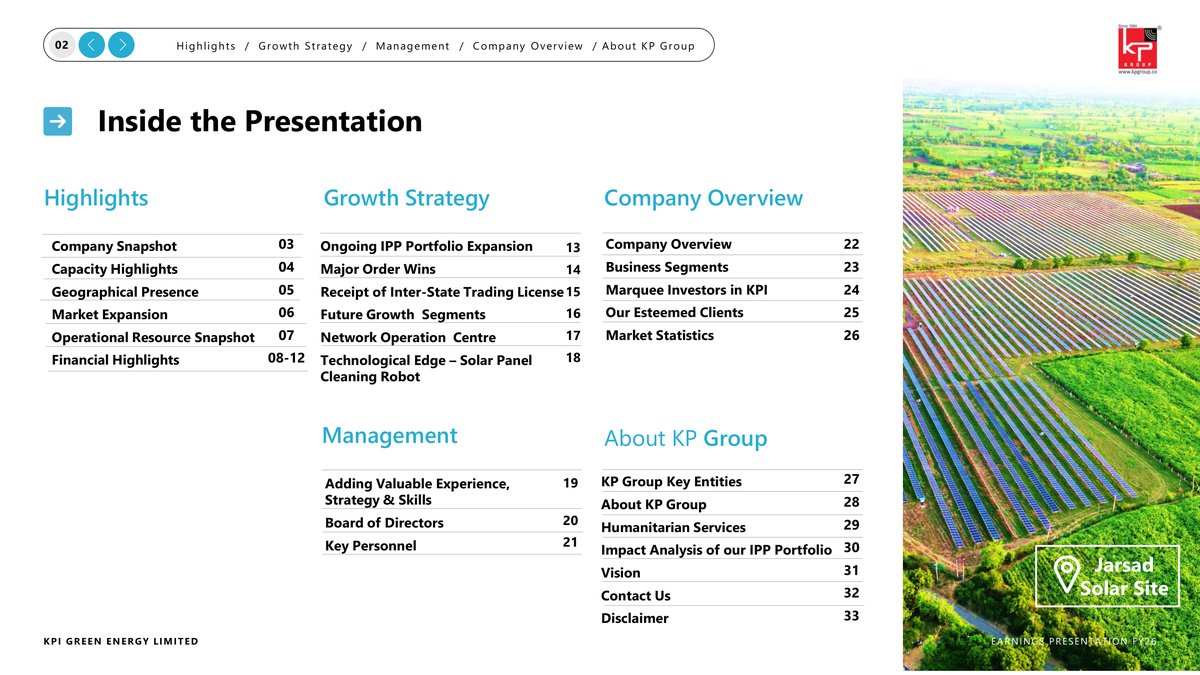Click the Growth Strategy column heading
Viewport: 1200px width, 675px height.
point(407,198)
